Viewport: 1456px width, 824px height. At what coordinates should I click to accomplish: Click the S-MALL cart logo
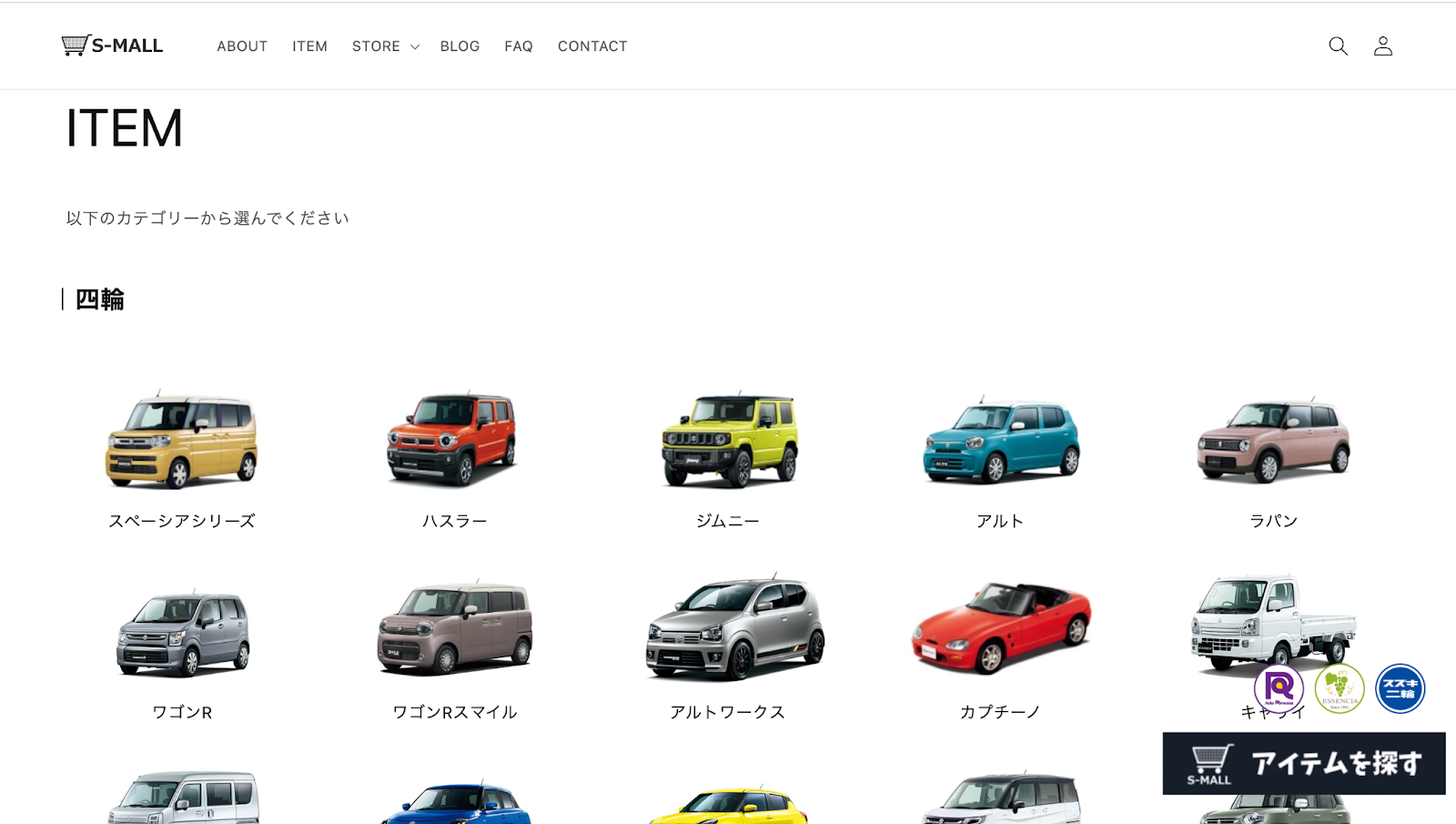112,46
